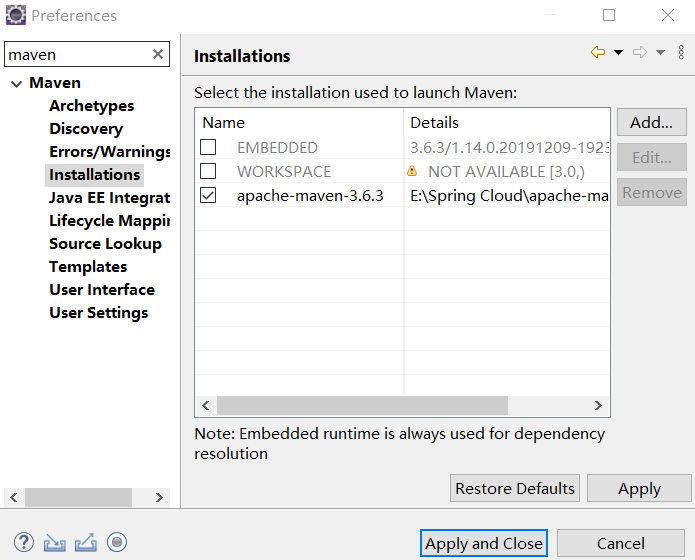The image size is (695, 560).
Task: Open Java EE Integration preference page
Action: 109,198
